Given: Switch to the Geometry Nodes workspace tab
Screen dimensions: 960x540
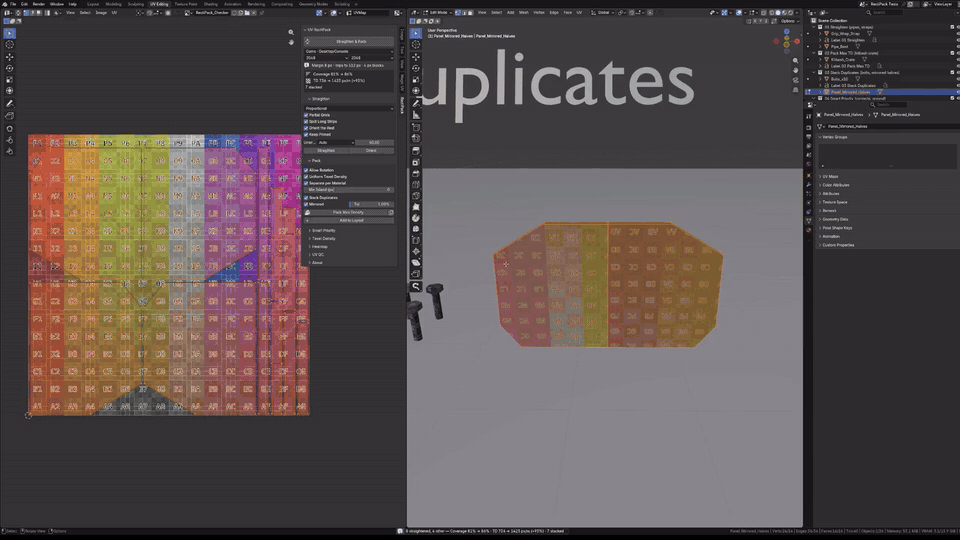Looking at the screenshot, I should [313, 4].
